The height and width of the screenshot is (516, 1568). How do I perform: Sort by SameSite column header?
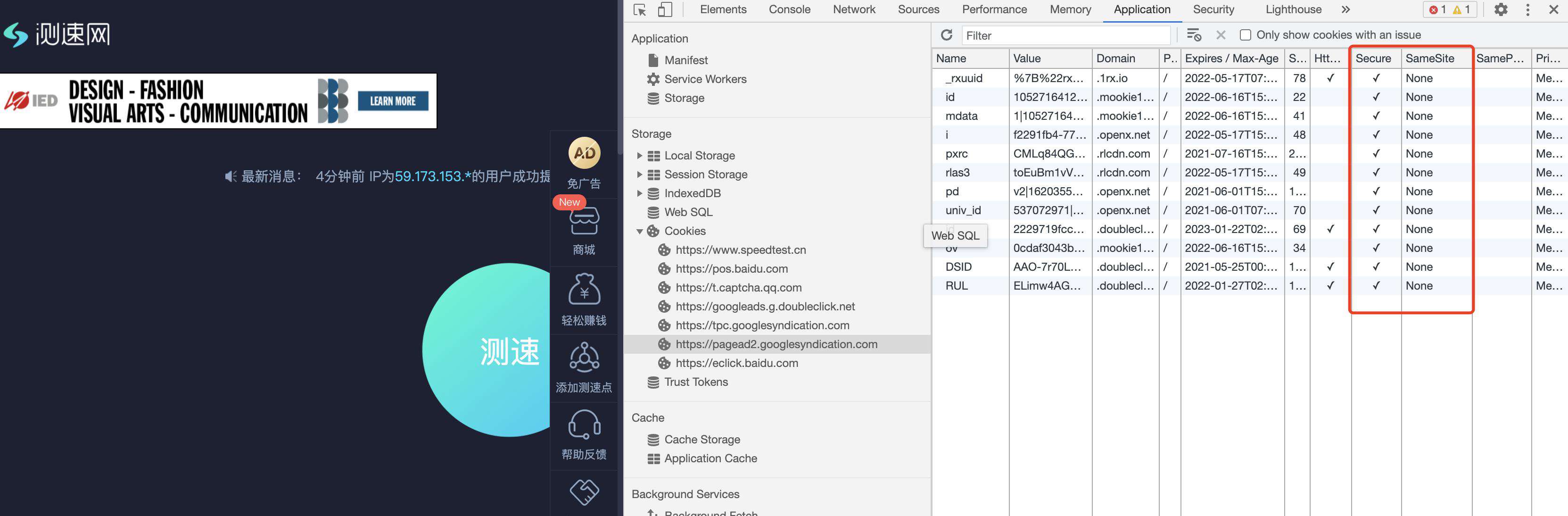click(x=1436, y=58)
